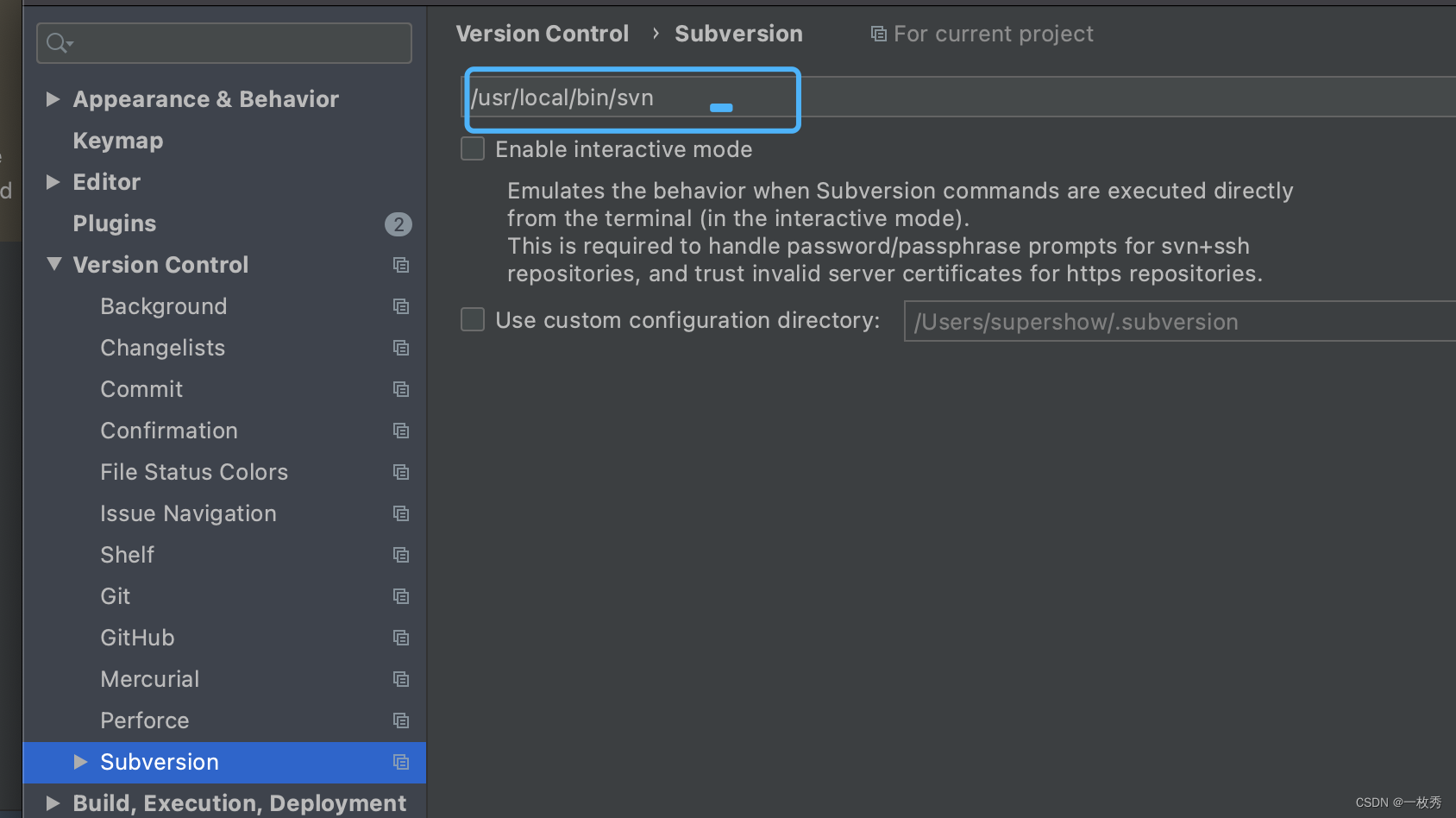The height and width of the screenshot is (818, 1456).
Task: Click project-level icon beside Perforce
Action: (401, 720)
